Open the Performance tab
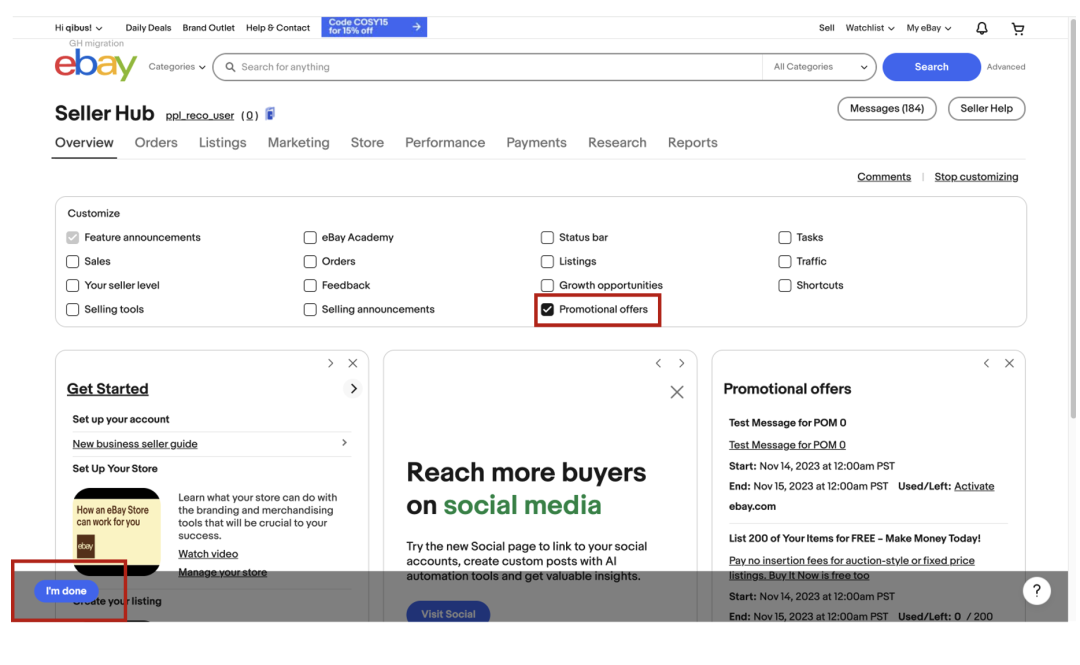Image resolution: width=1080 pixels, height=665 pixels. [x=445, y=143]
